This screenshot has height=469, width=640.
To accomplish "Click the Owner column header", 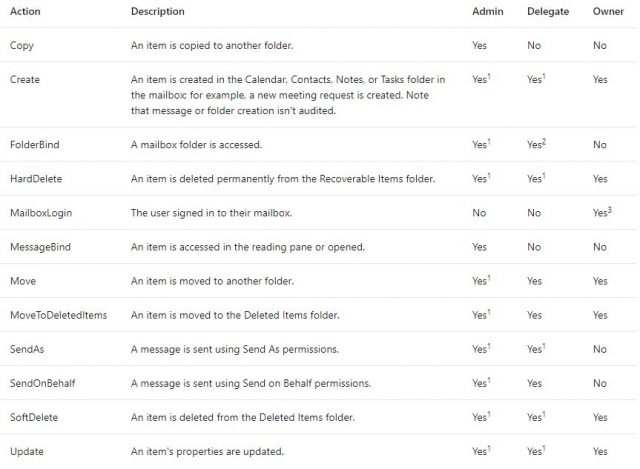I will pos(608,11).
